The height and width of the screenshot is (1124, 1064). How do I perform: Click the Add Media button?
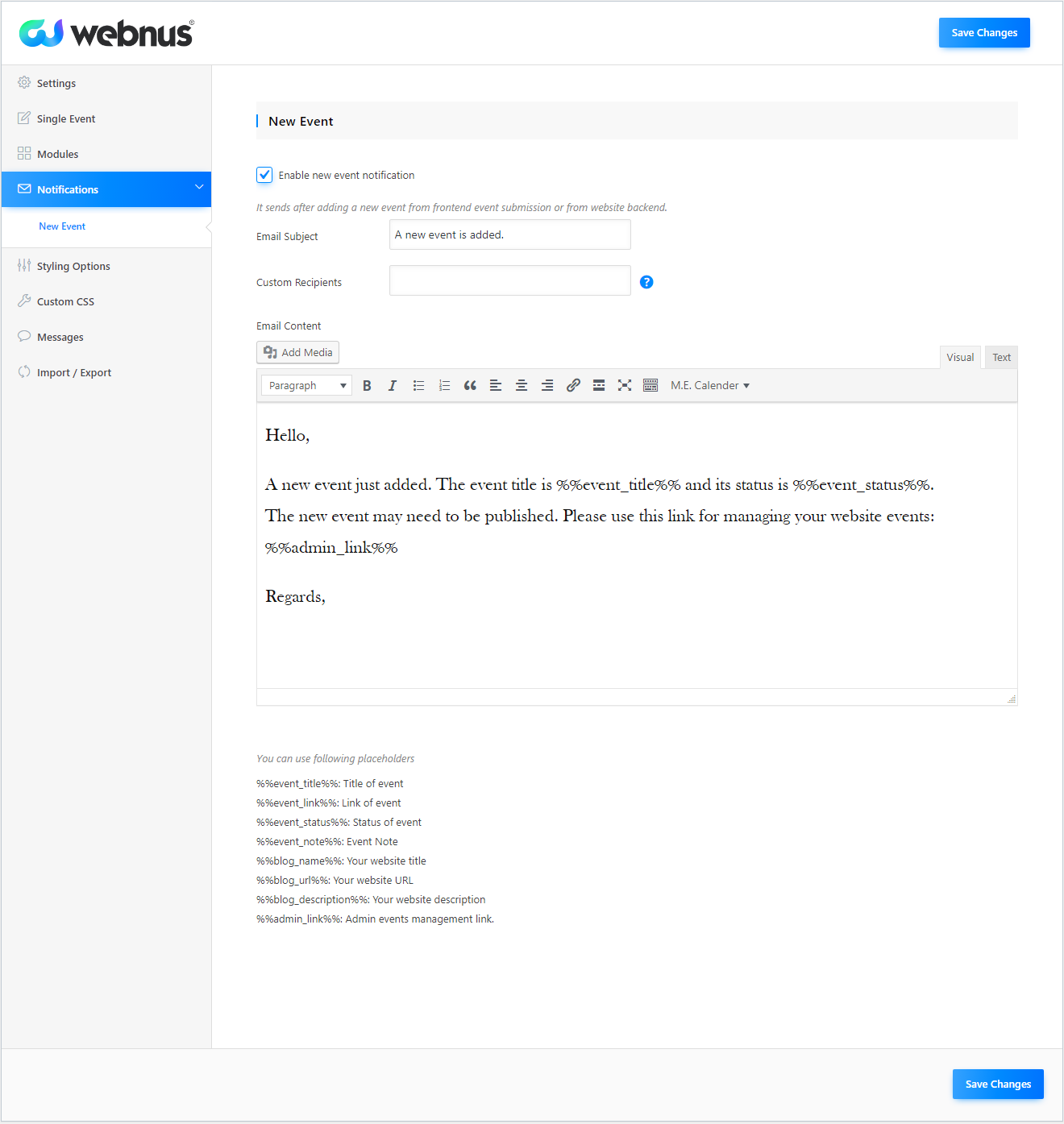(x=297, y=353)
